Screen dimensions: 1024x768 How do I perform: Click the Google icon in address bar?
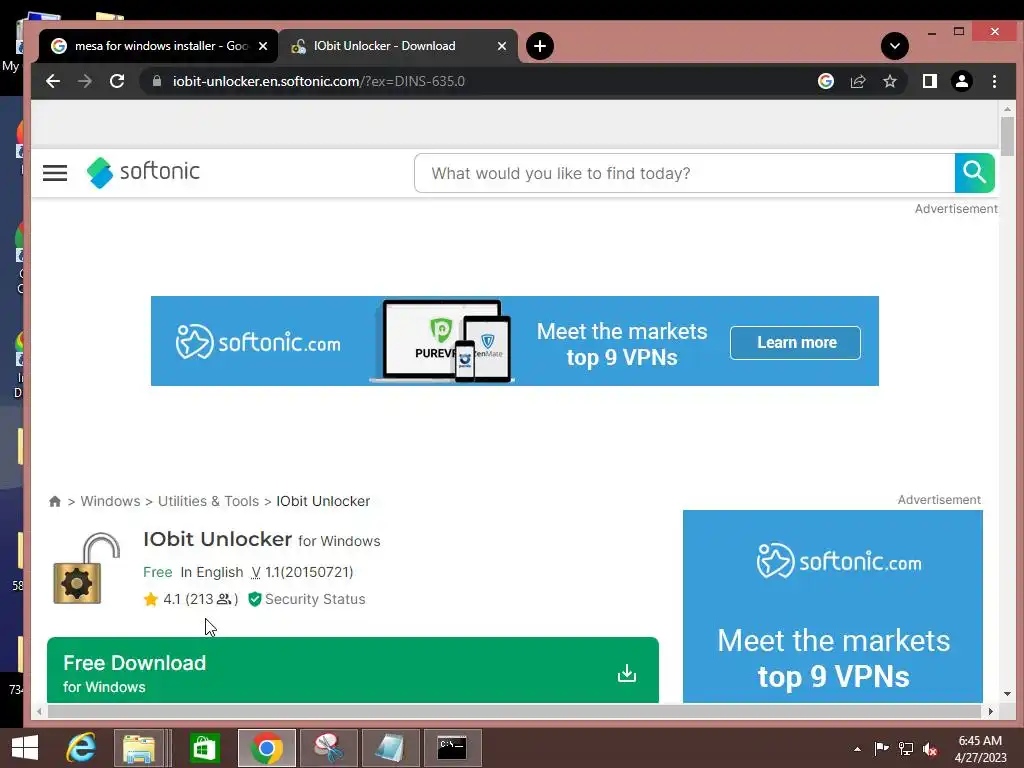tap(825, 81)
